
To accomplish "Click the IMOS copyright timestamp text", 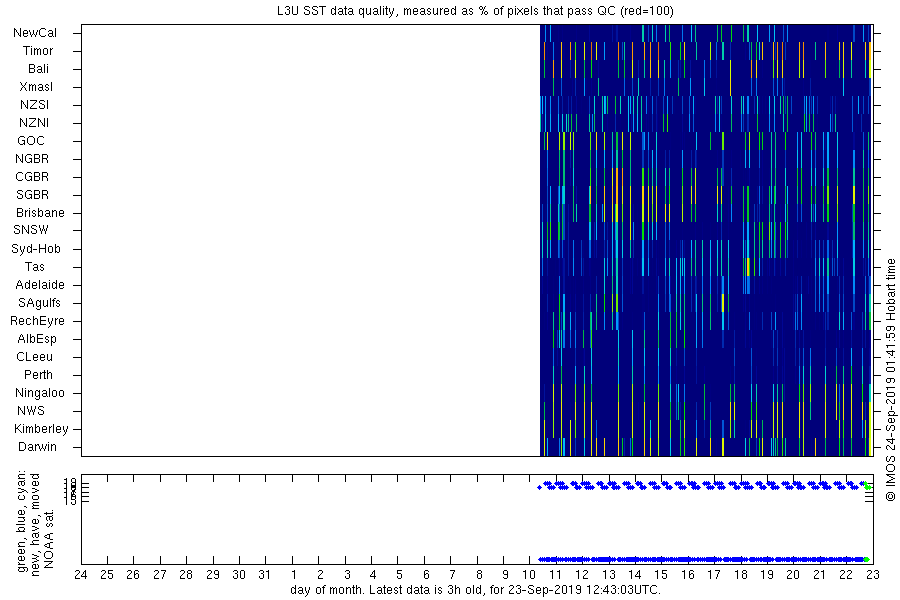I will click(890, 380).
